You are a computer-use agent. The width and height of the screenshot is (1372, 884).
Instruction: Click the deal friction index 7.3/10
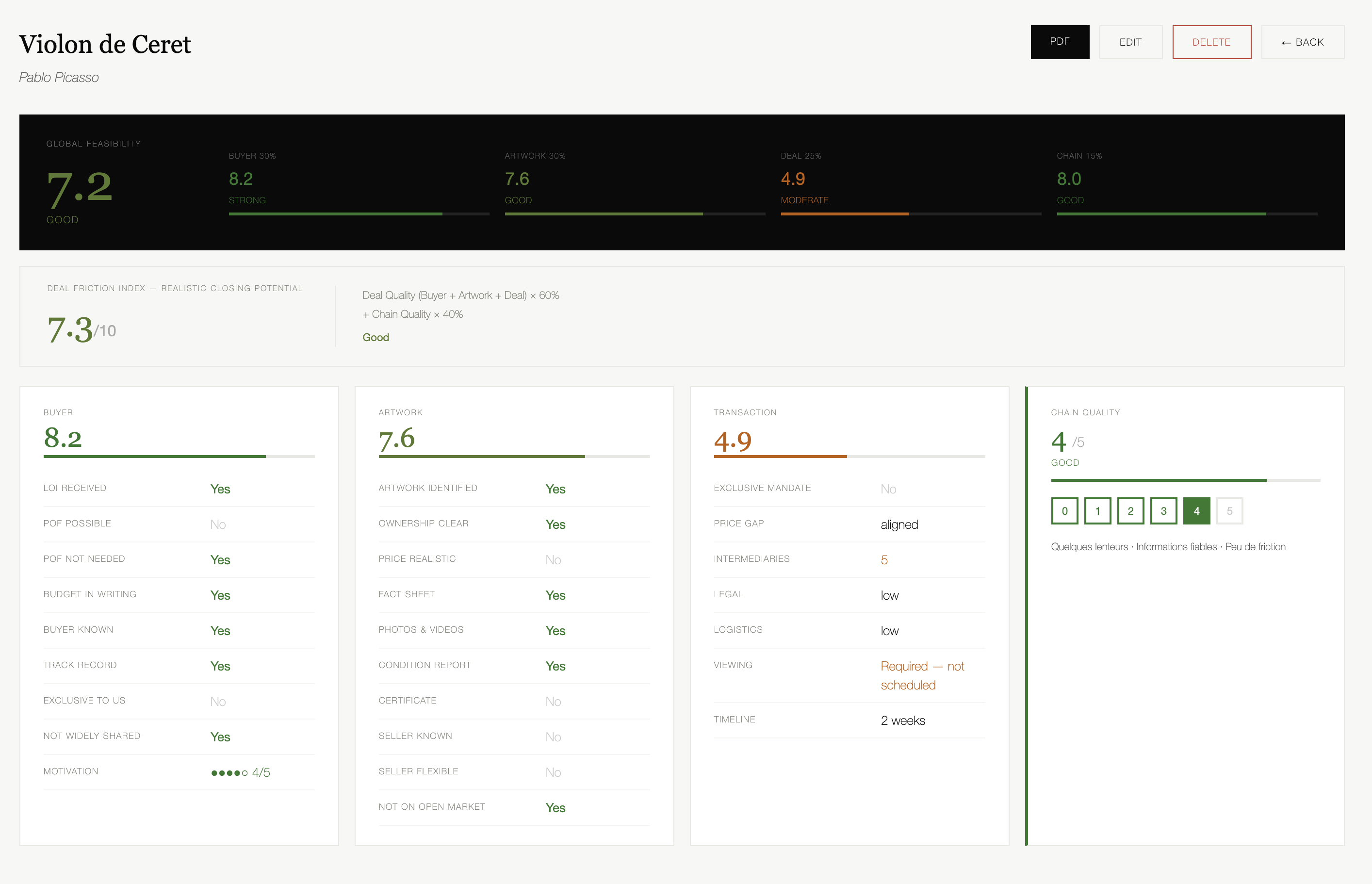82,329
